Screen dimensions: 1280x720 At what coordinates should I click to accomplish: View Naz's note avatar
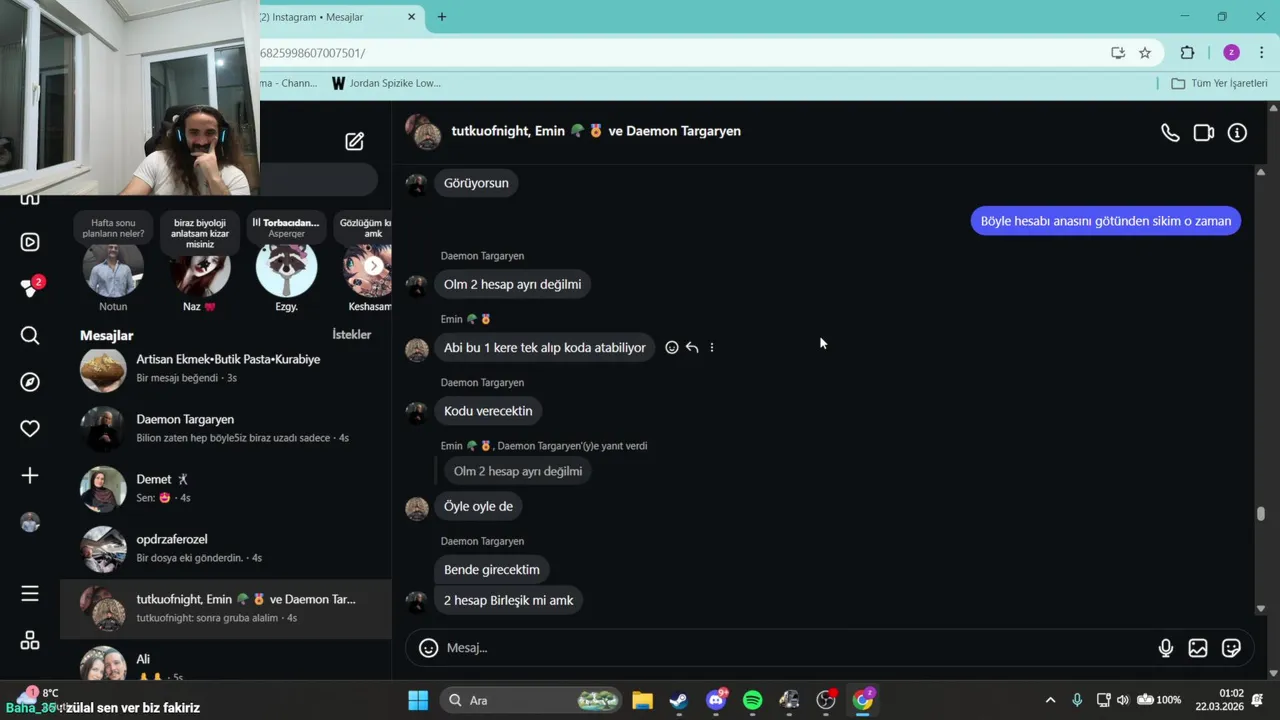point(200,267)
